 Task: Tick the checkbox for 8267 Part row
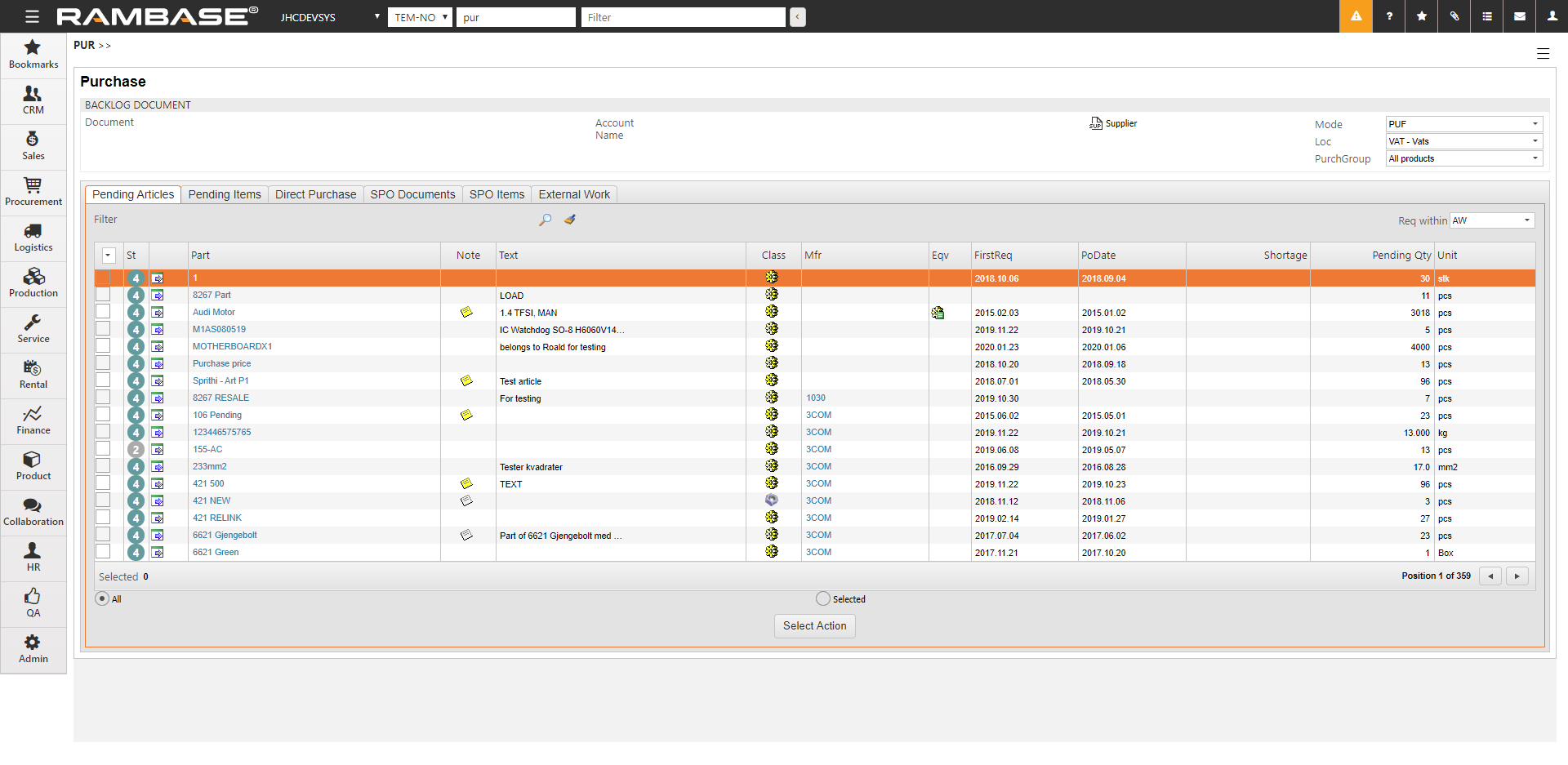coord(103,295)
